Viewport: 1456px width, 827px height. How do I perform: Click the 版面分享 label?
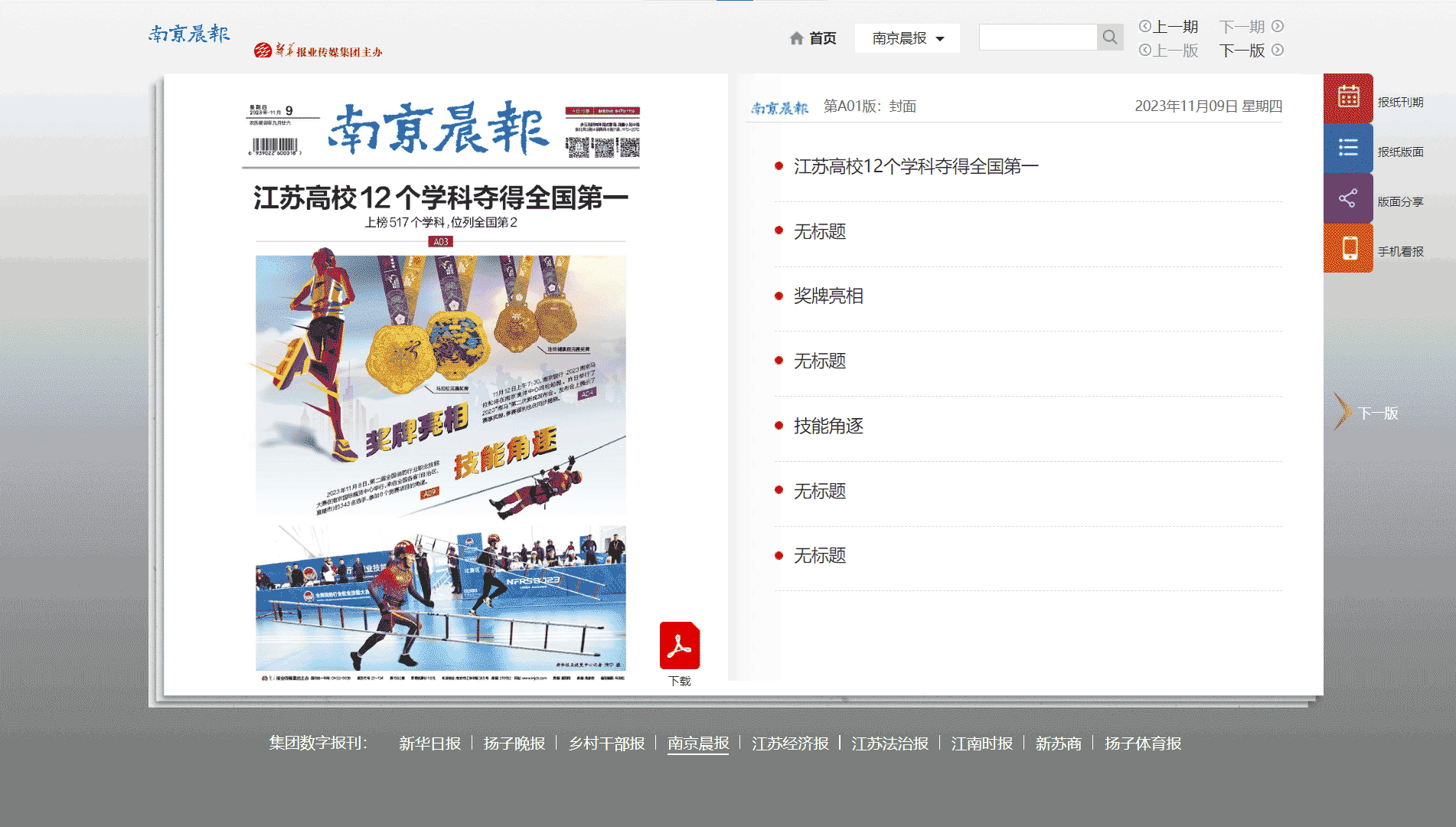coord(1400,201)
